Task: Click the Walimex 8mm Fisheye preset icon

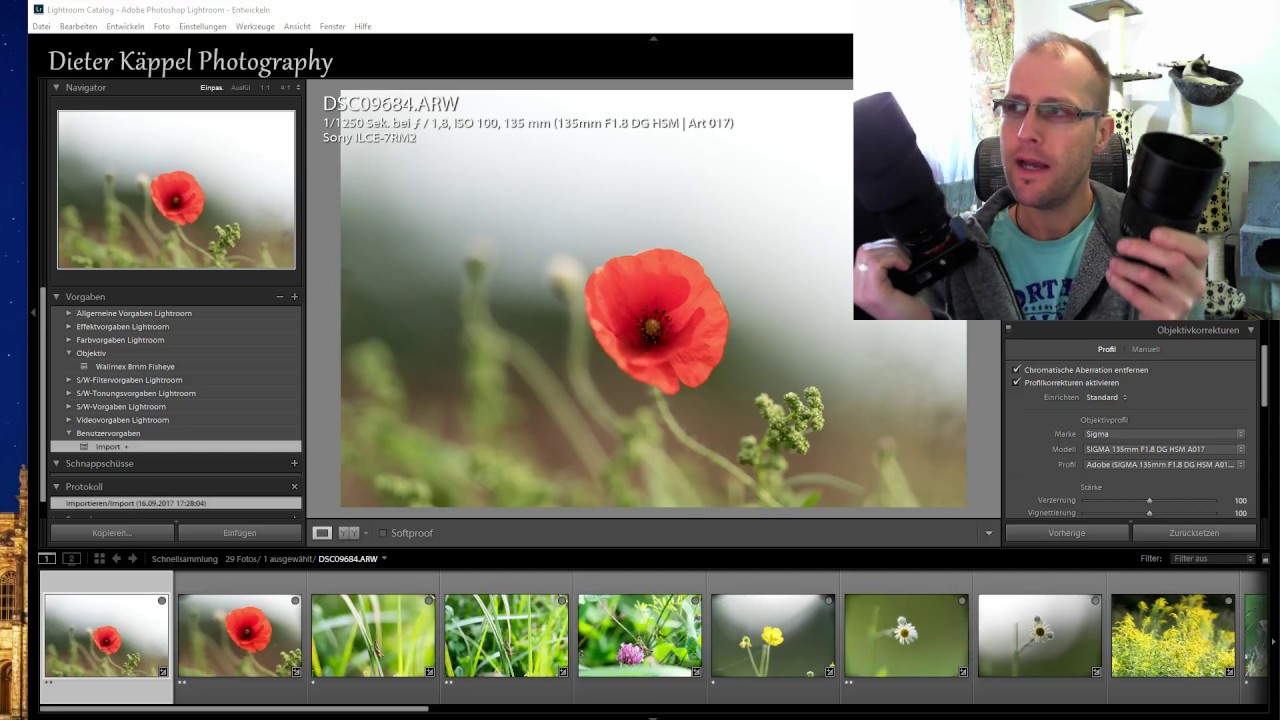Action: pyautogui.click(x=85, y=367)
